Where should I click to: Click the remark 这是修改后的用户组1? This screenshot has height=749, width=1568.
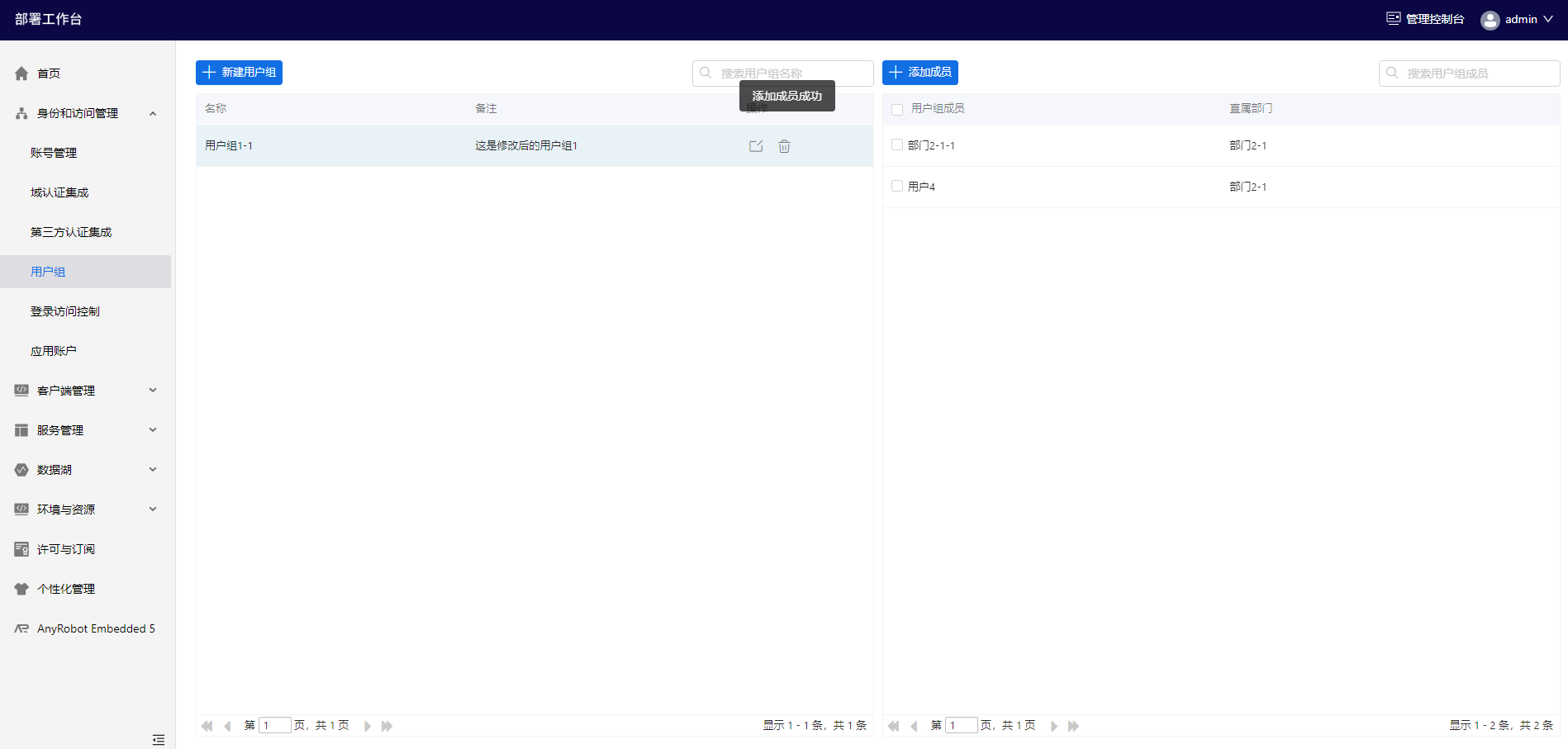526,145
